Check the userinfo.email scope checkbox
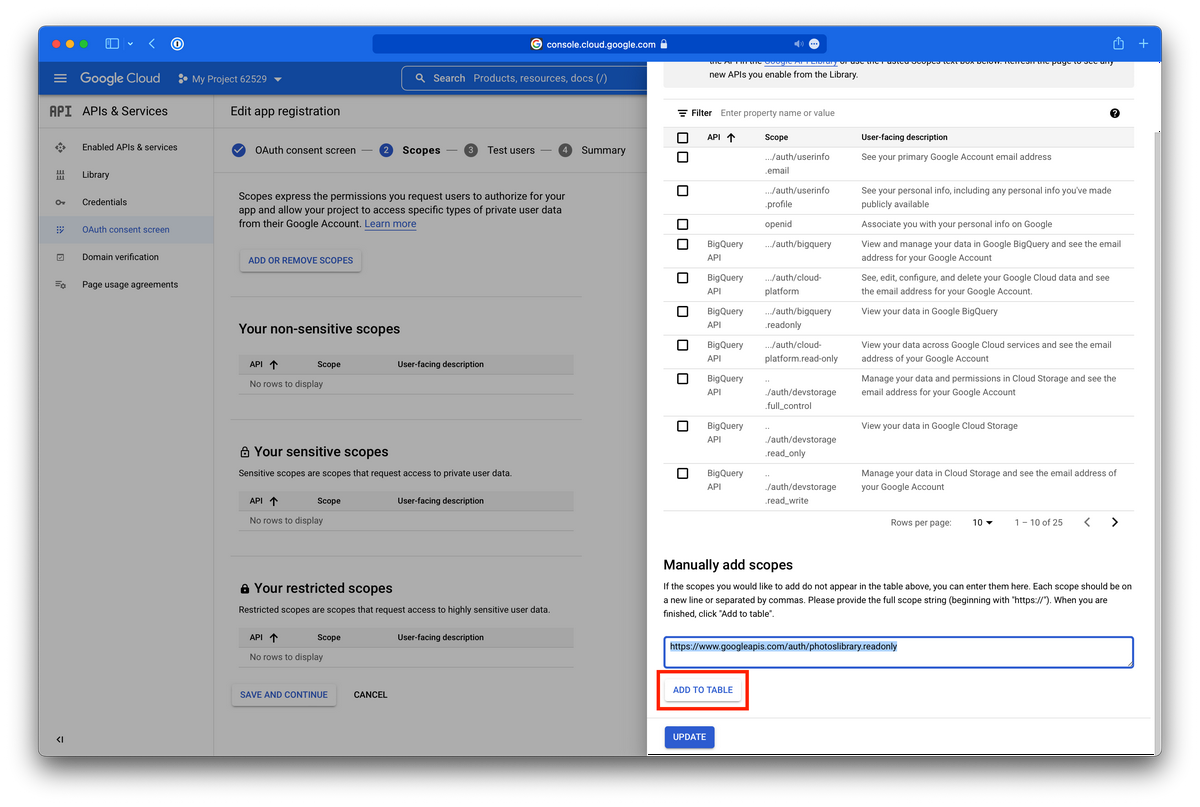Screen dimensions: 1200x807 pyautogui.click(x=683, y=157)
